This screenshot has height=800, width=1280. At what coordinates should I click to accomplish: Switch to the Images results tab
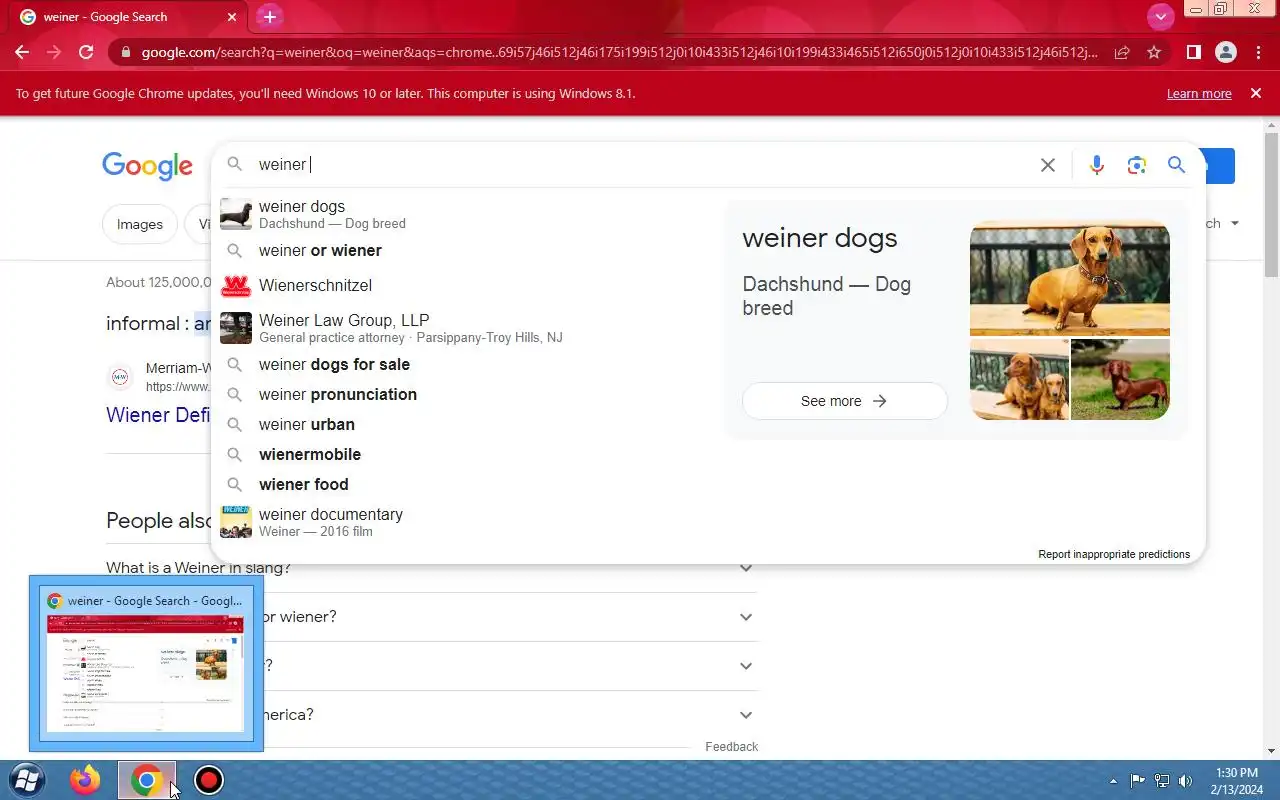[x=140, y=224]
